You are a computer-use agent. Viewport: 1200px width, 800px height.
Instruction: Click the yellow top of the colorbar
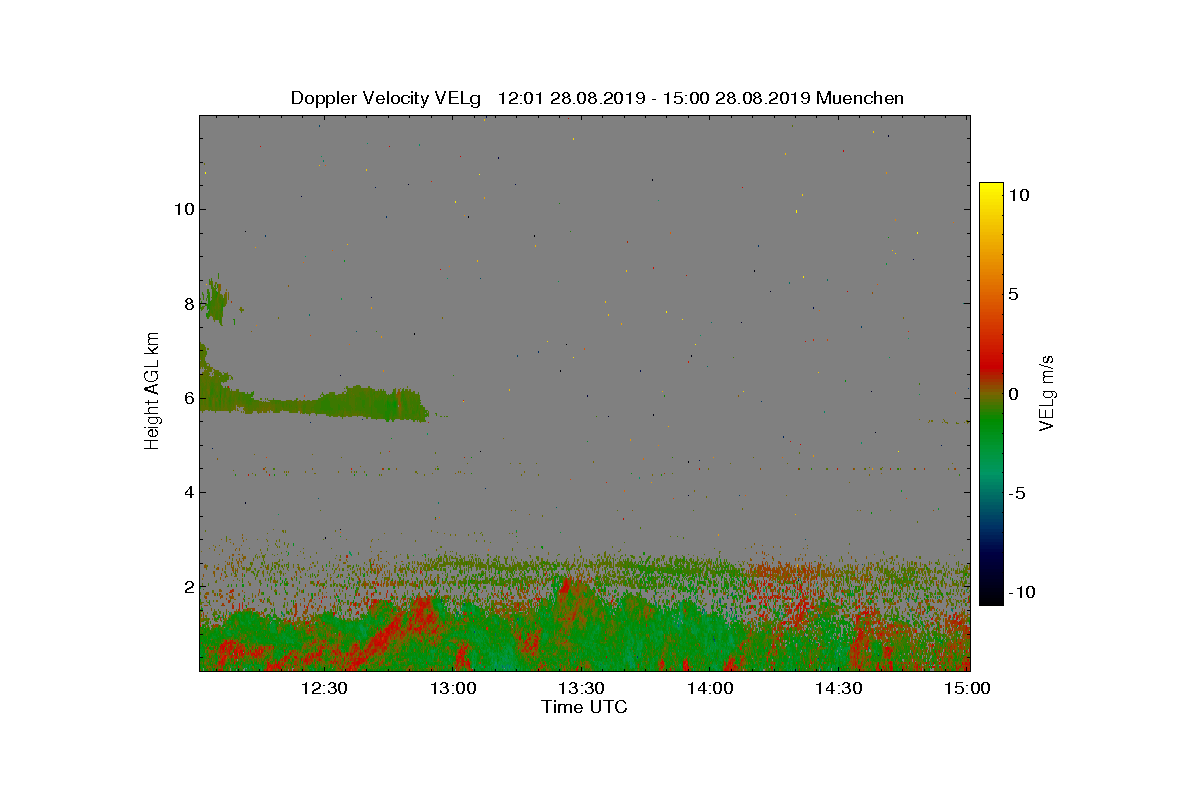pyautogui.click(x=990, y=192)
